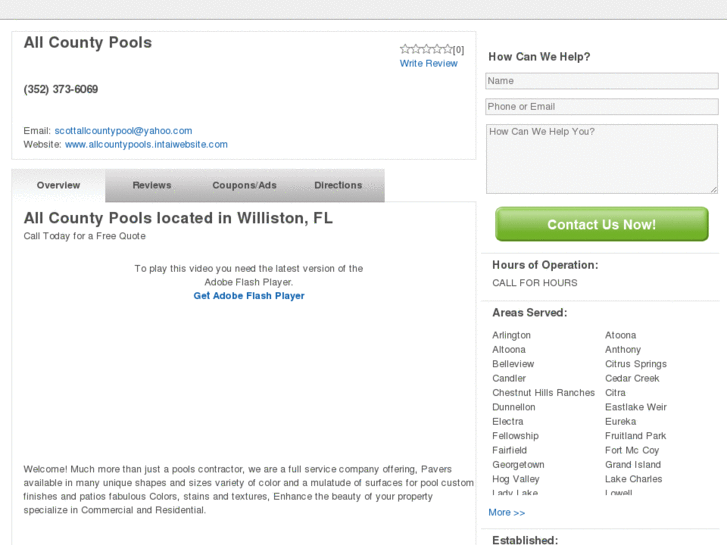Visit the allcountypools website link
The image size is (727, 545).
pyautogui.click(x=146, y=145)
